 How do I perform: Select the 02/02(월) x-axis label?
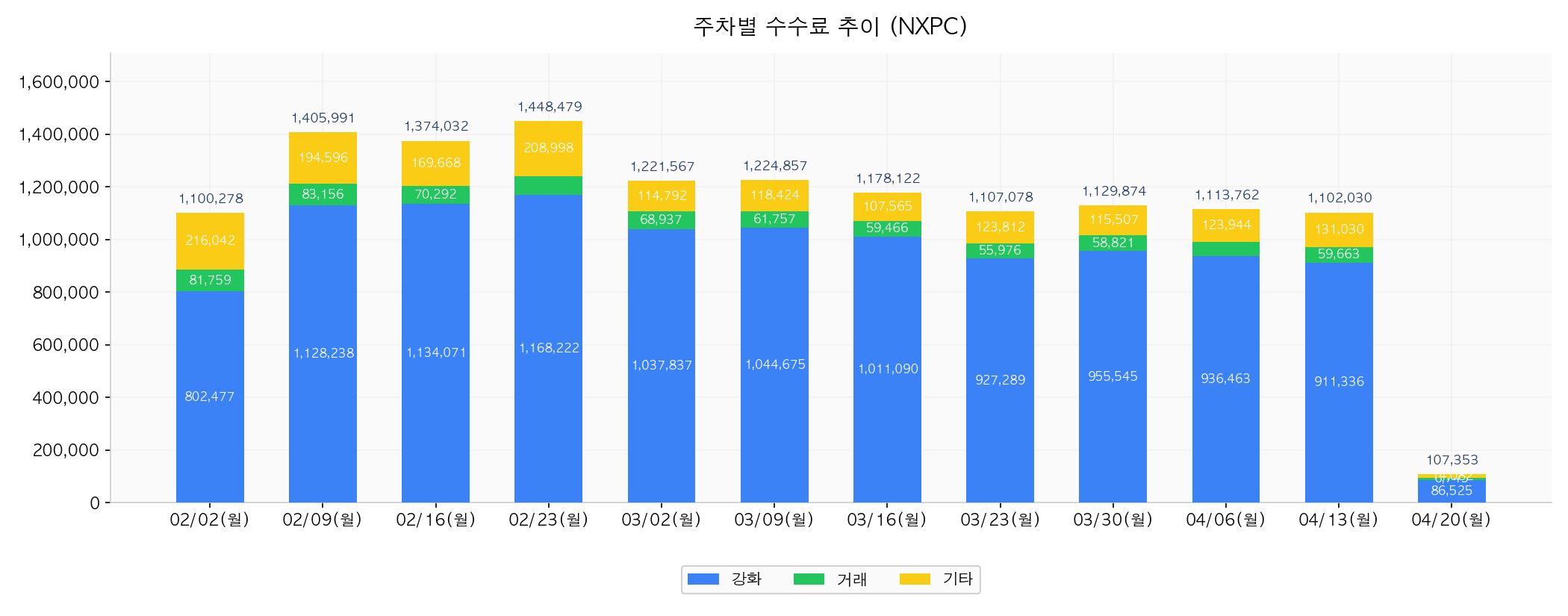(210, 520)
